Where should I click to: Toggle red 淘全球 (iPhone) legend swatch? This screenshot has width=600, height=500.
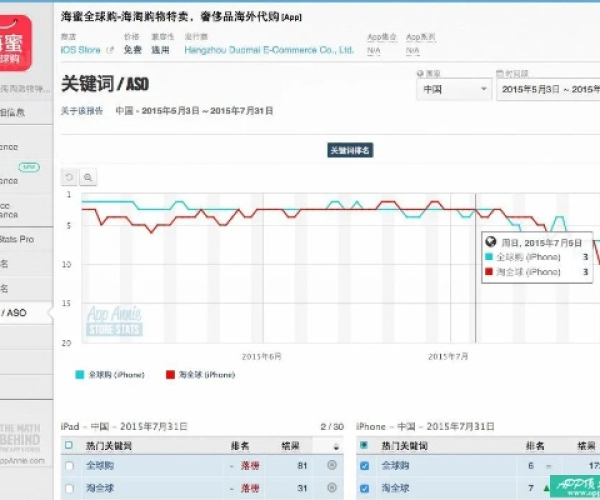170,375
